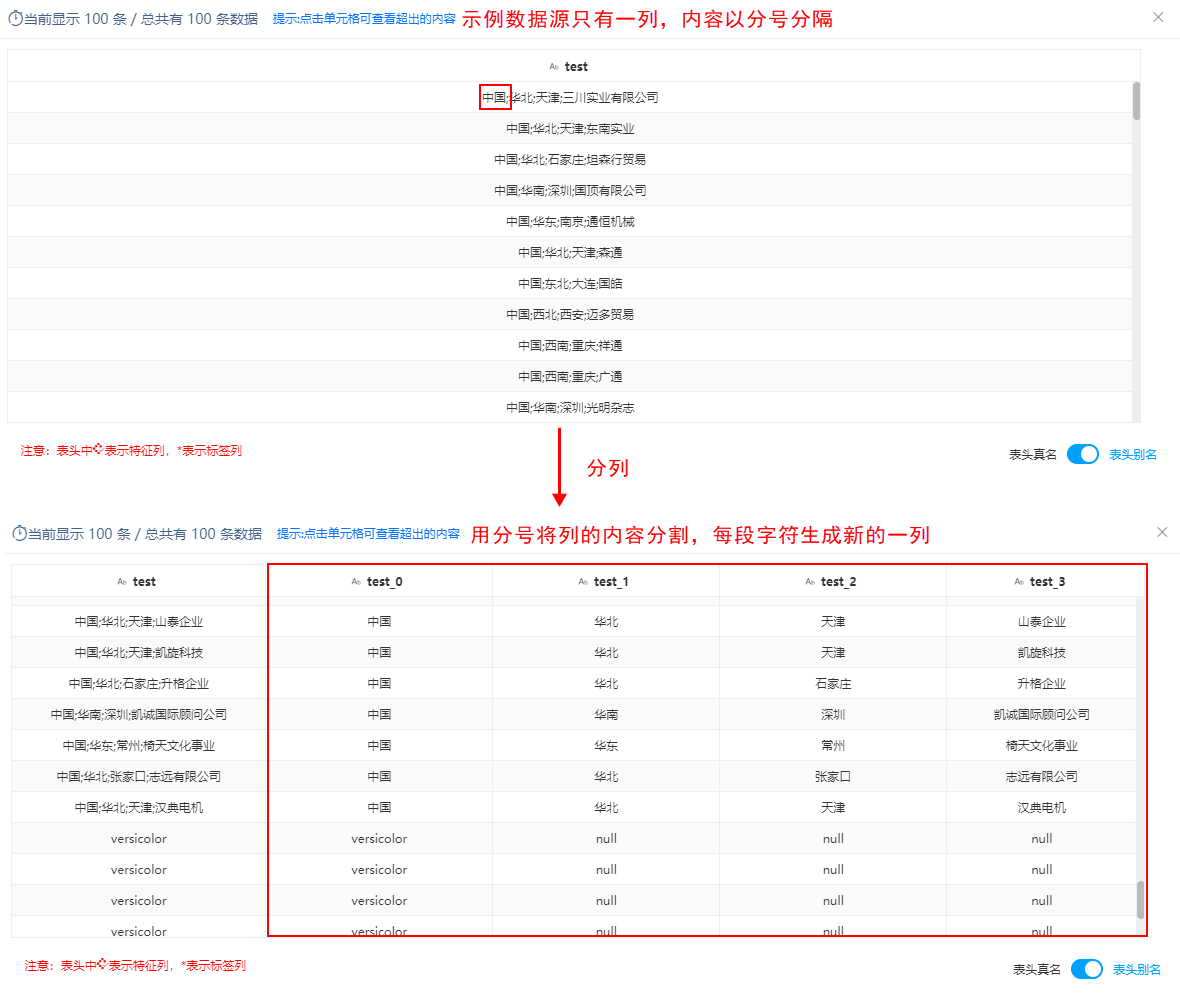This screenshot has height=1004, width=1180.
Task: Click row count text in lower panel
Action: click(x=144, y=534)
